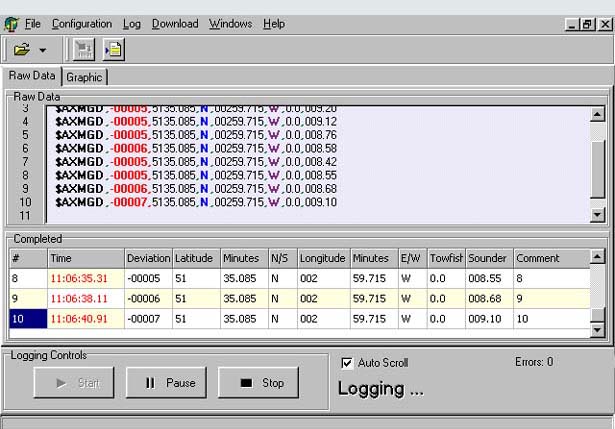Click the application logo icon in menu bar
Screen dimensions: 615x429
(11, 24)
